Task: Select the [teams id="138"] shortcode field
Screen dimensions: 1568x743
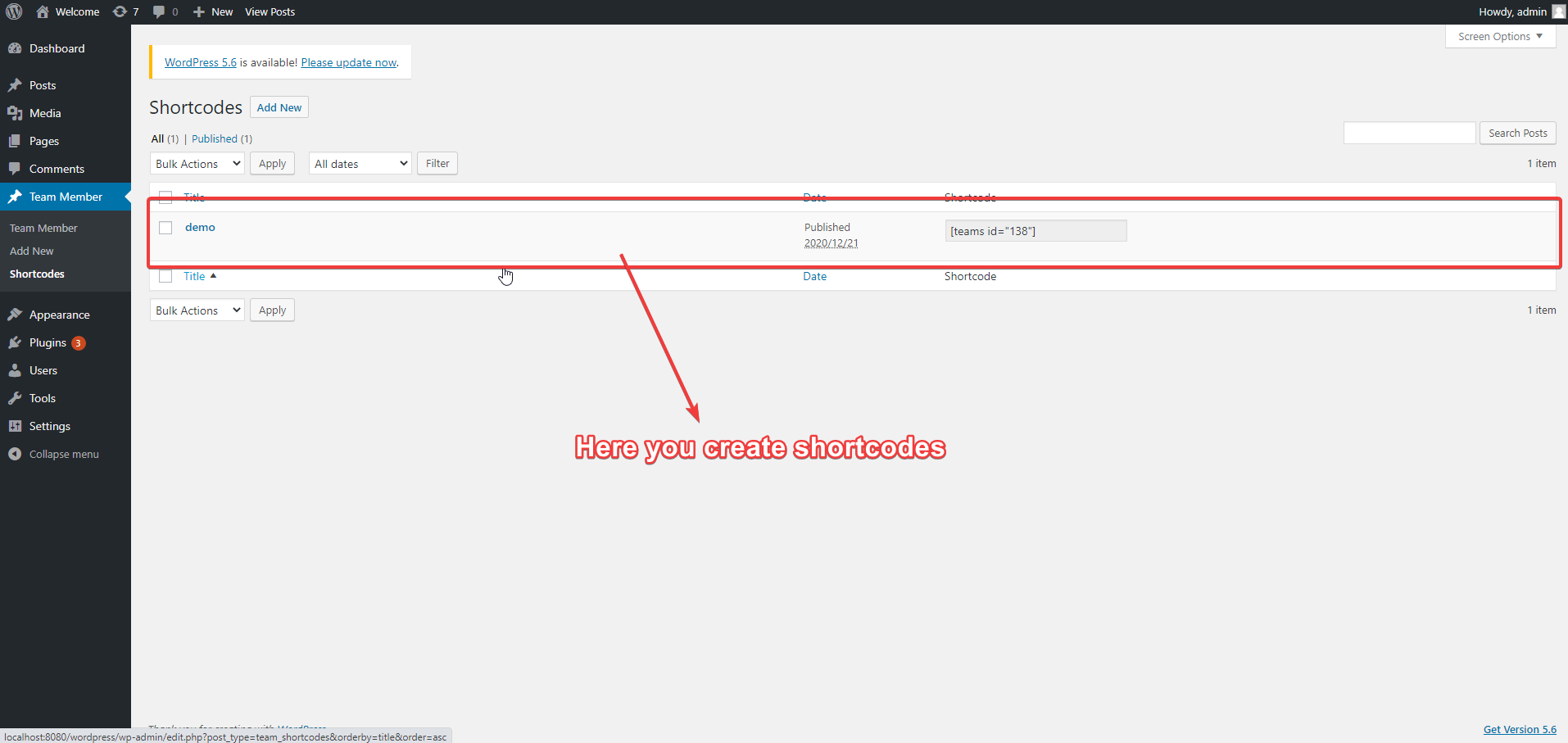Action: (1036, 231)
